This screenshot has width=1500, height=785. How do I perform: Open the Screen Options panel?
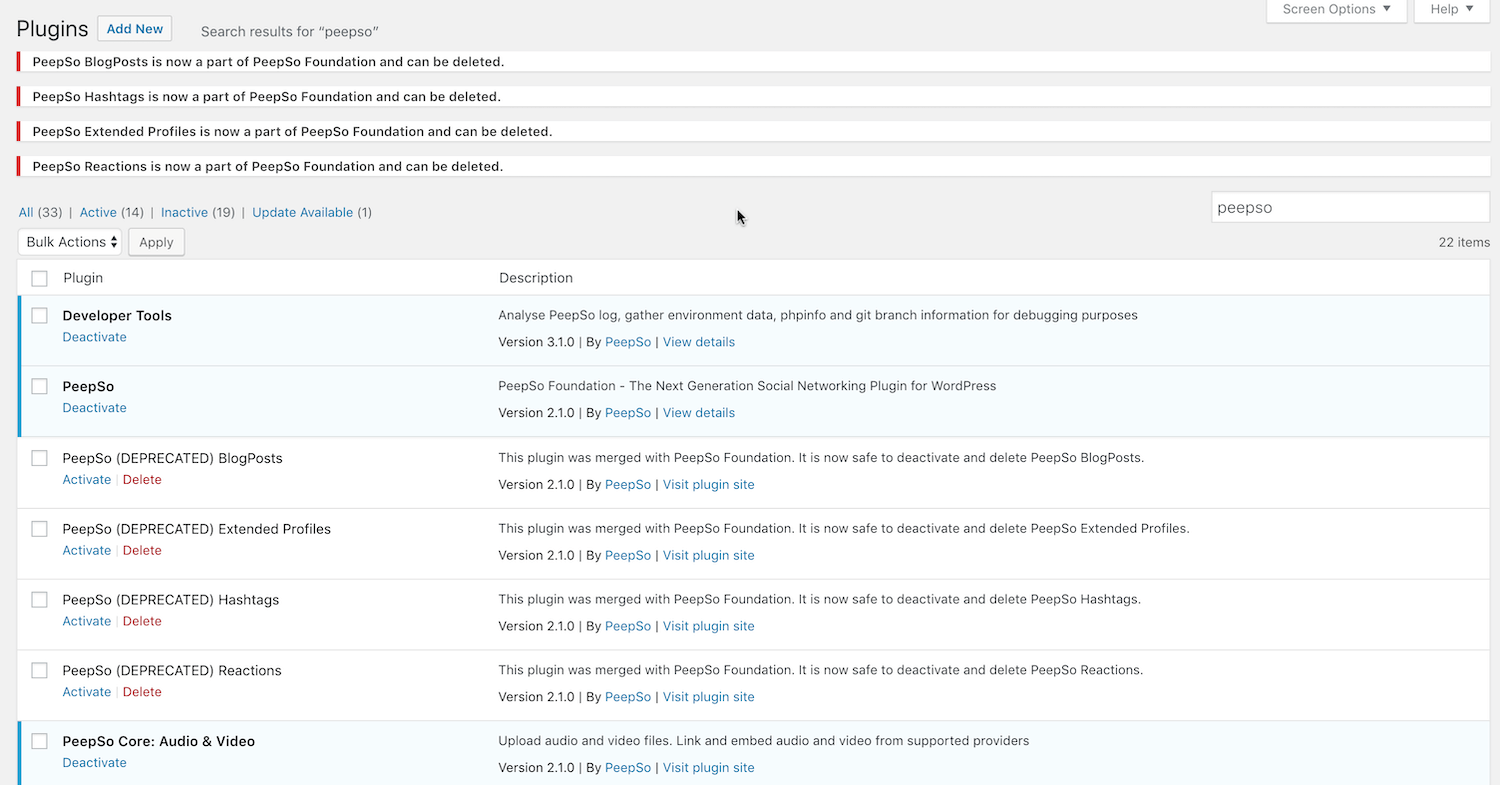tap(1336, 10)
